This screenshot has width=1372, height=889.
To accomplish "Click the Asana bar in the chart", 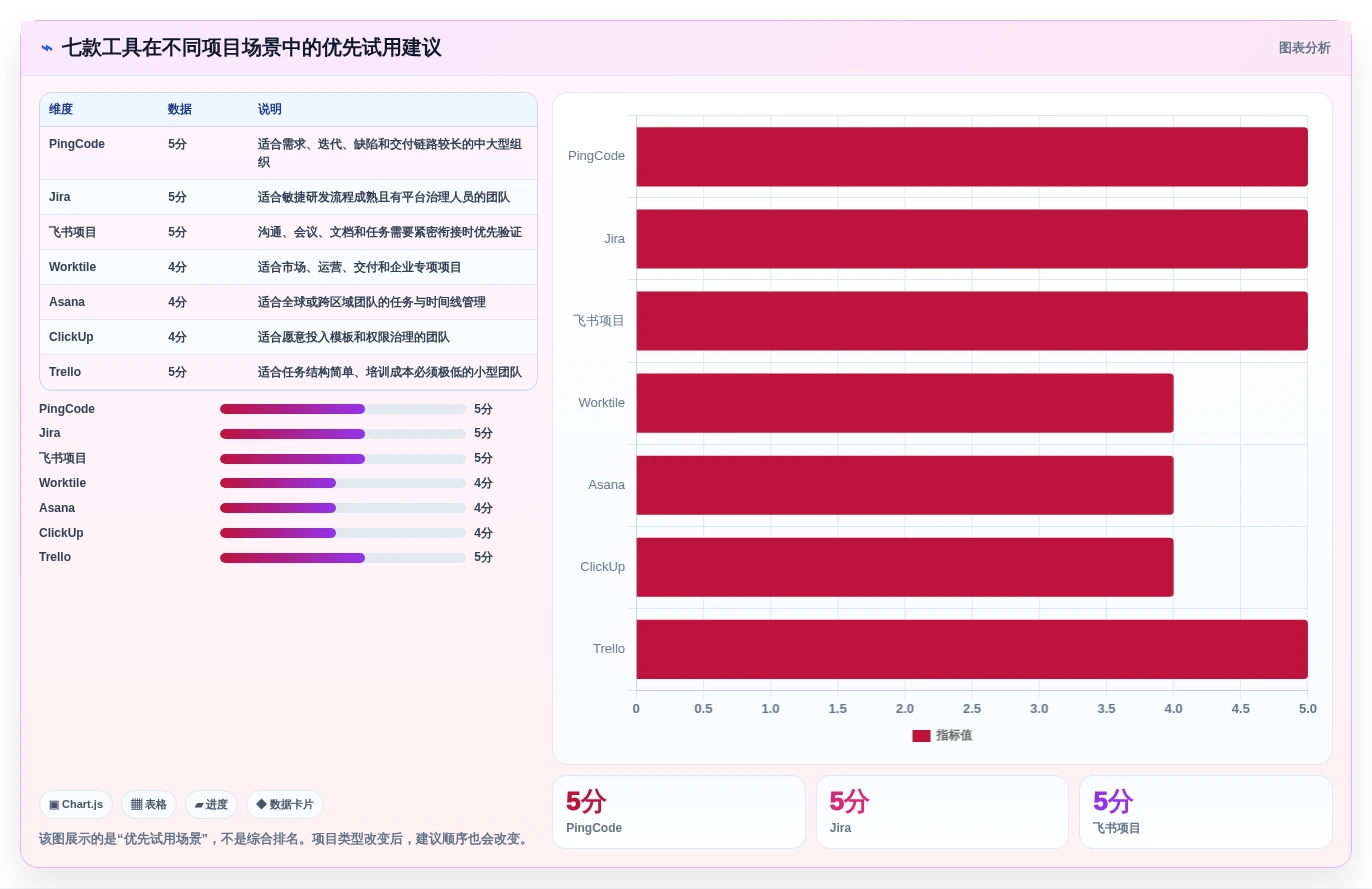I will point(905,484).
